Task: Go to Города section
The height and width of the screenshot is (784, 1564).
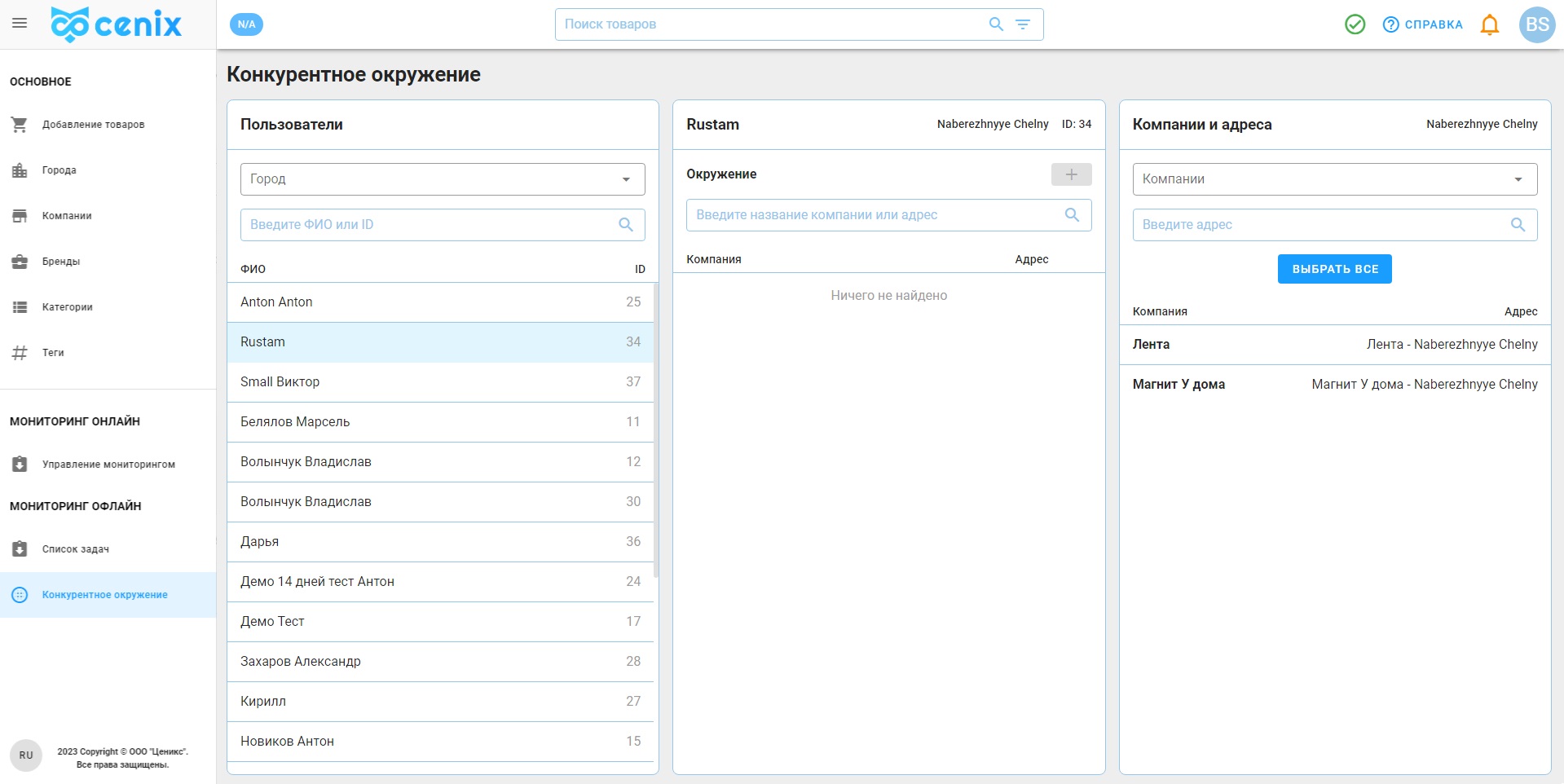Action: pos(108,170)
